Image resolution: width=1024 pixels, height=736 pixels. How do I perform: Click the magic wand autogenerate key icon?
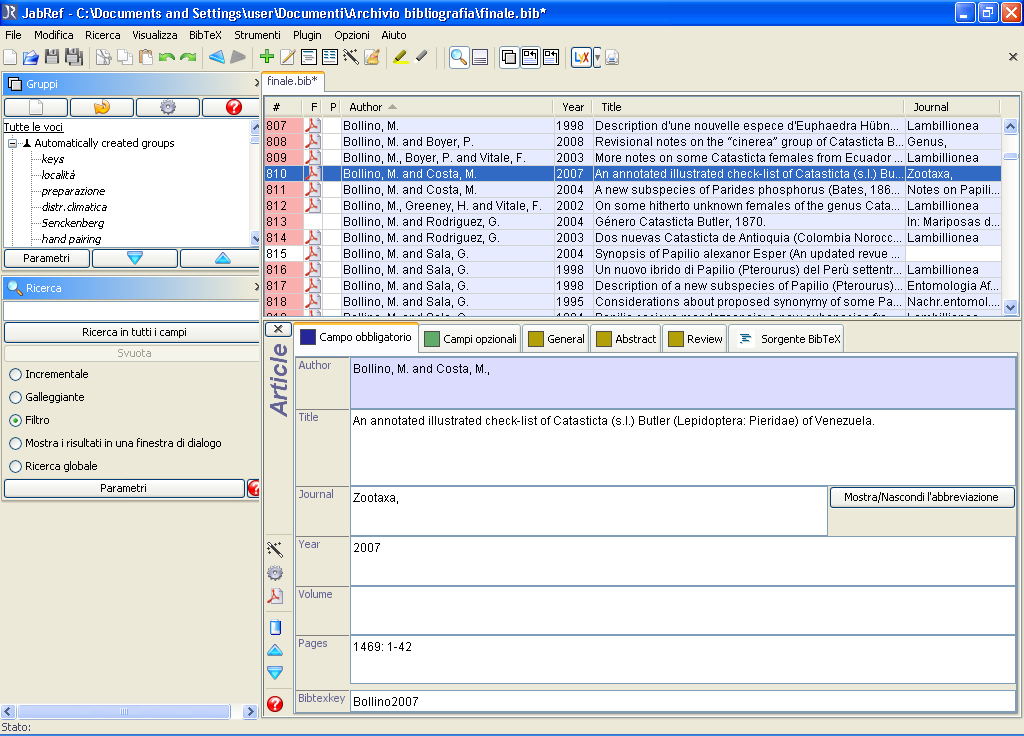(275, 549)
